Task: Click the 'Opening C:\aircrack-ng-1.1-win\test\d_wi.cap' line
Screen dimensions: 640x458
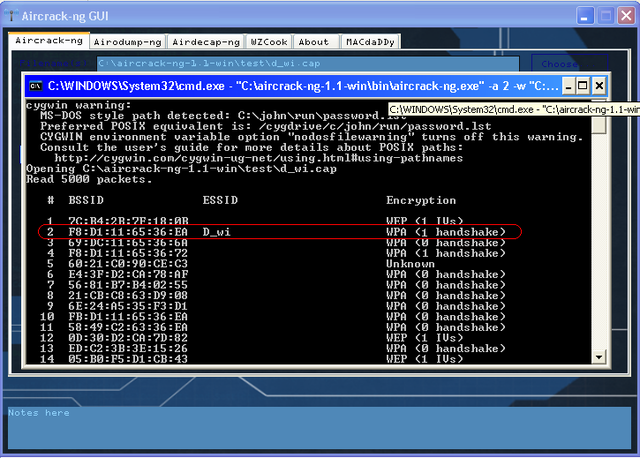Action: click(x=181, y=169)
